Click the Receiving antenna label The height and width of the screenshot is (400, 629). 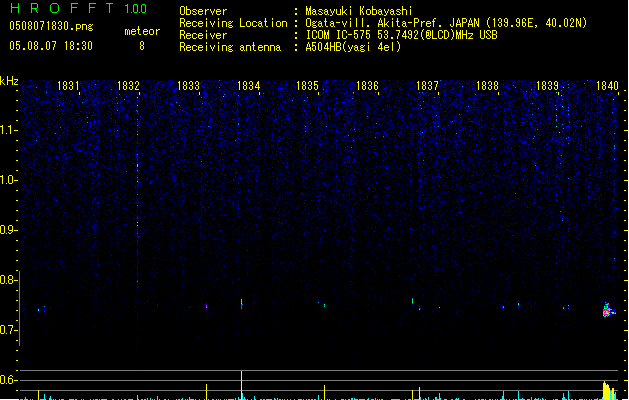[x=230, y=47]
